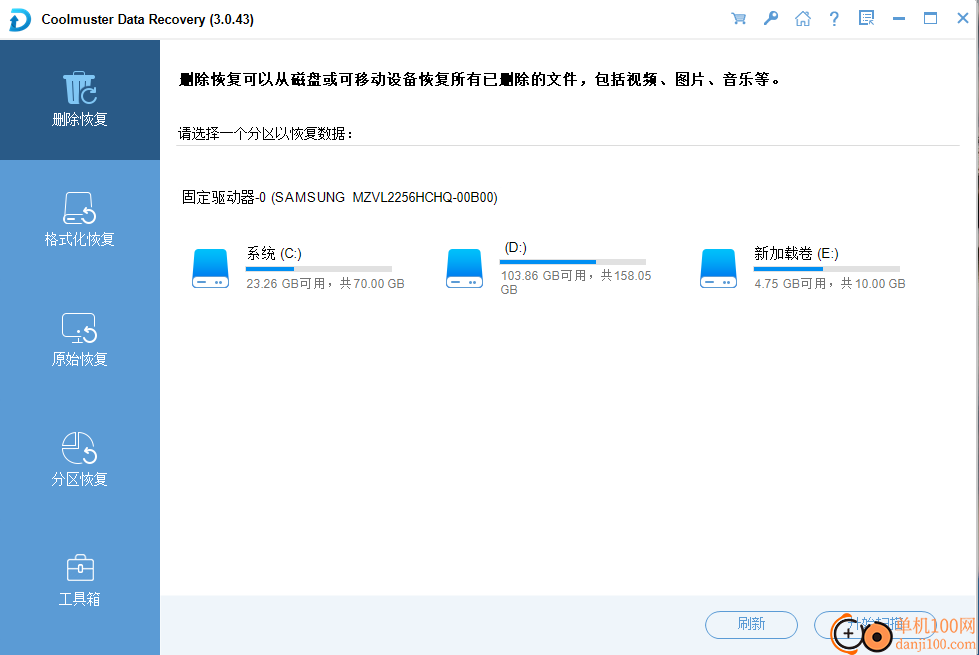Click the key register icon
979x655 pixels.
pyautogui.click(x=771, y=18)
